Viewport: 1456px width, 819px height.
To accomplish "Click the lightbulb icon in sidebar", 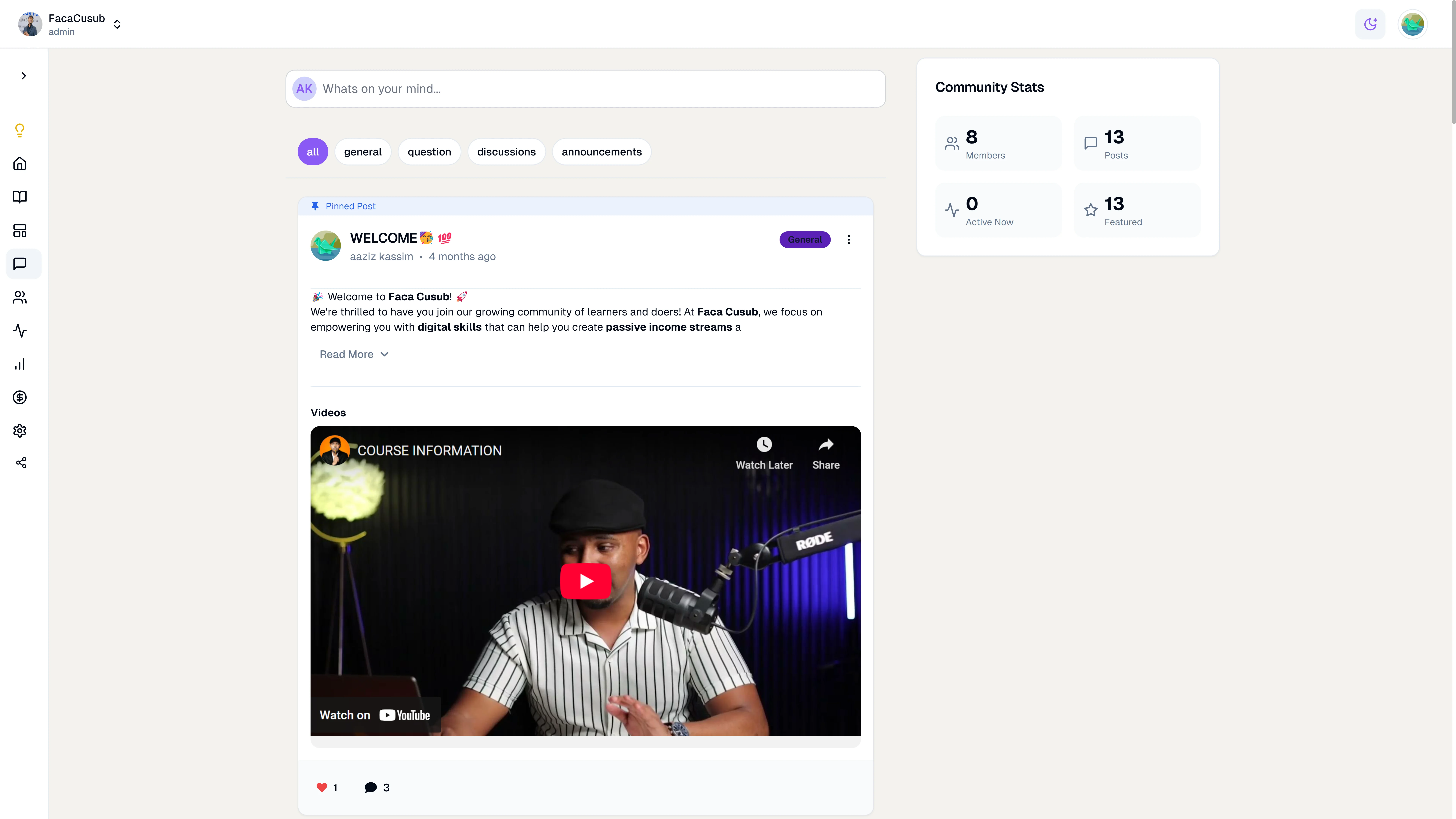I will click(x=20, y=131).
